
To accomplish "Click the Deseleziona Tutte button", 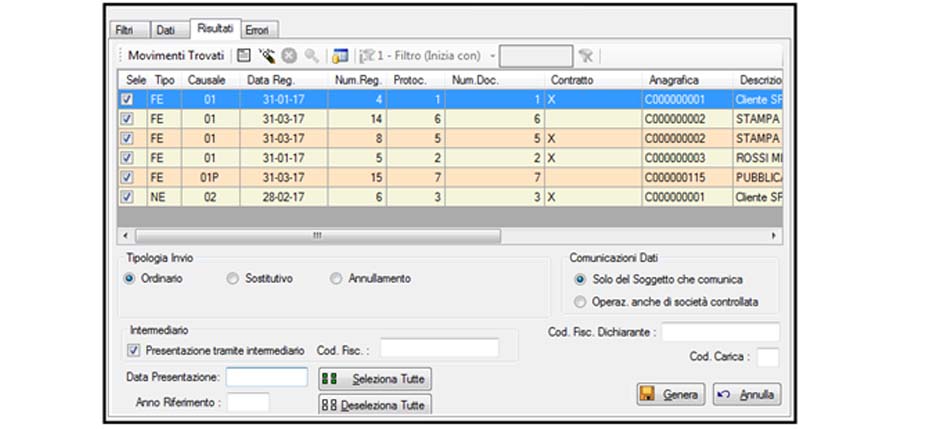I will coord(375,405).
